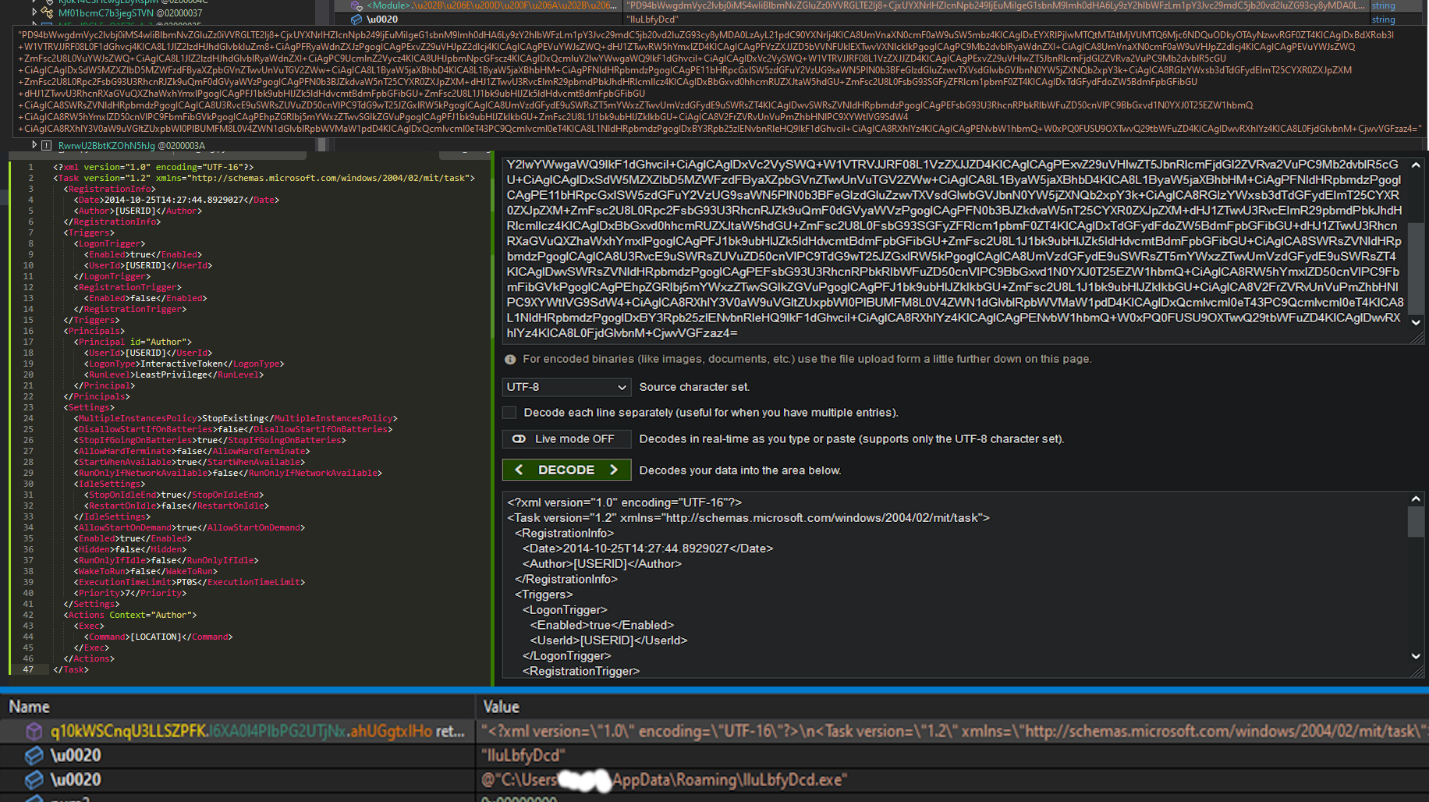1429x802 pixels.
Task: Click the info icon beside encoded binaries note
Action: (510, 359)
